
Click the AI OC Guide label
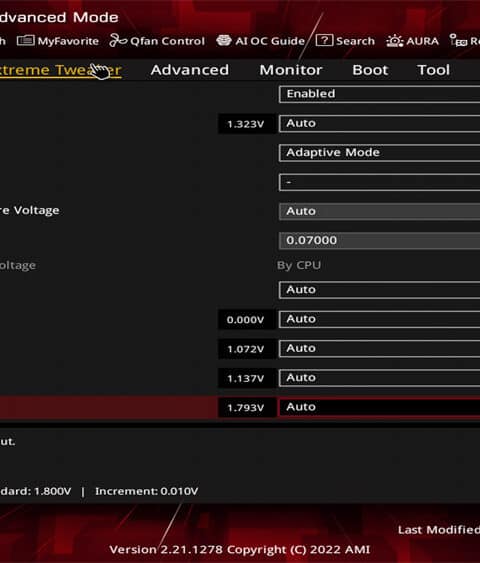(270, 41)
